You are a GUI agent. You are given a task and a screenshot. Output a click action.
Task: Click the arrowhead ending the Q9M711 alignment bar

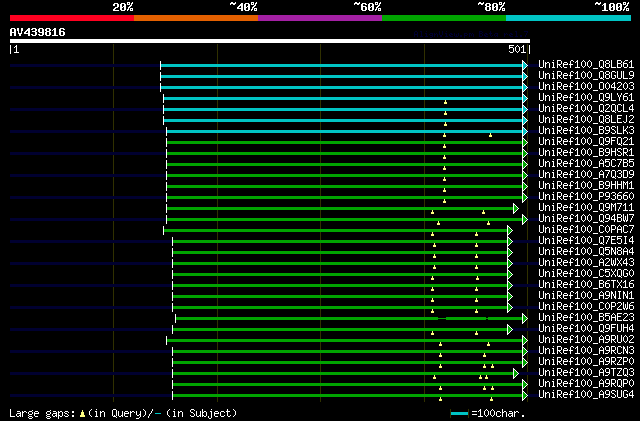[516, 209]
